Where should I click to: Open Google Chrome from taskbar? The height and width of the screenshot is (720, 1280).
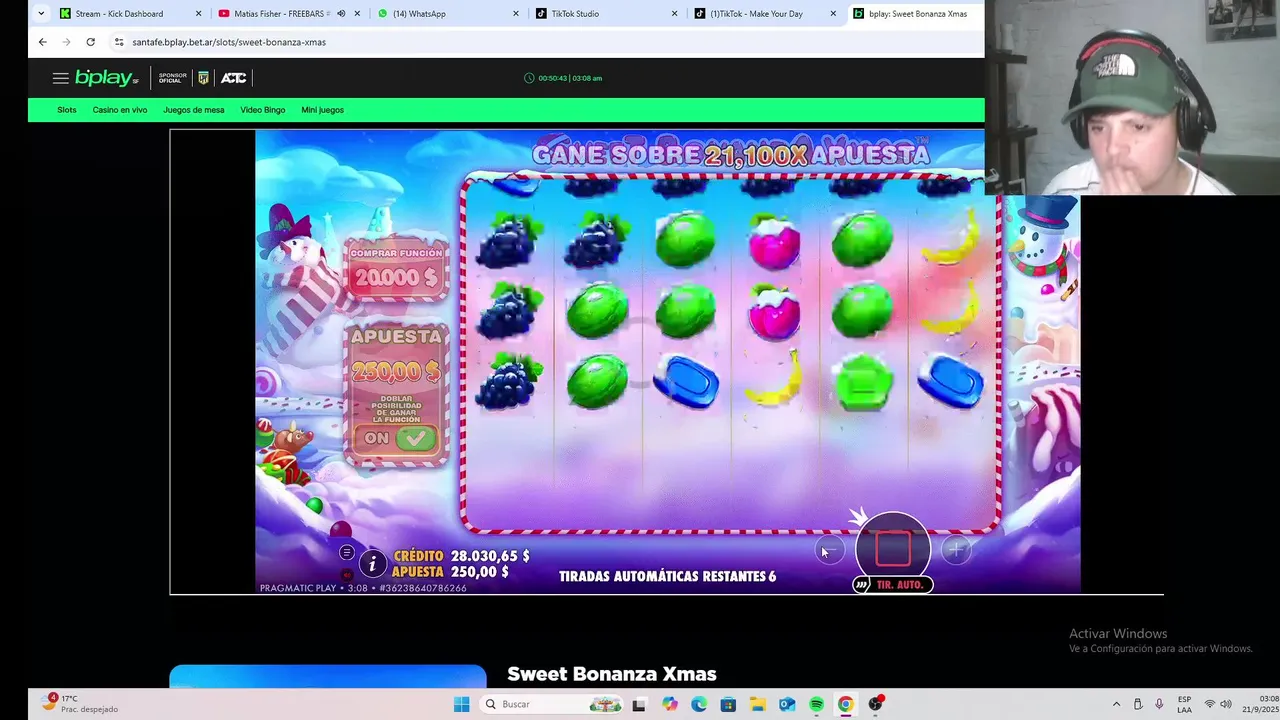846,704
